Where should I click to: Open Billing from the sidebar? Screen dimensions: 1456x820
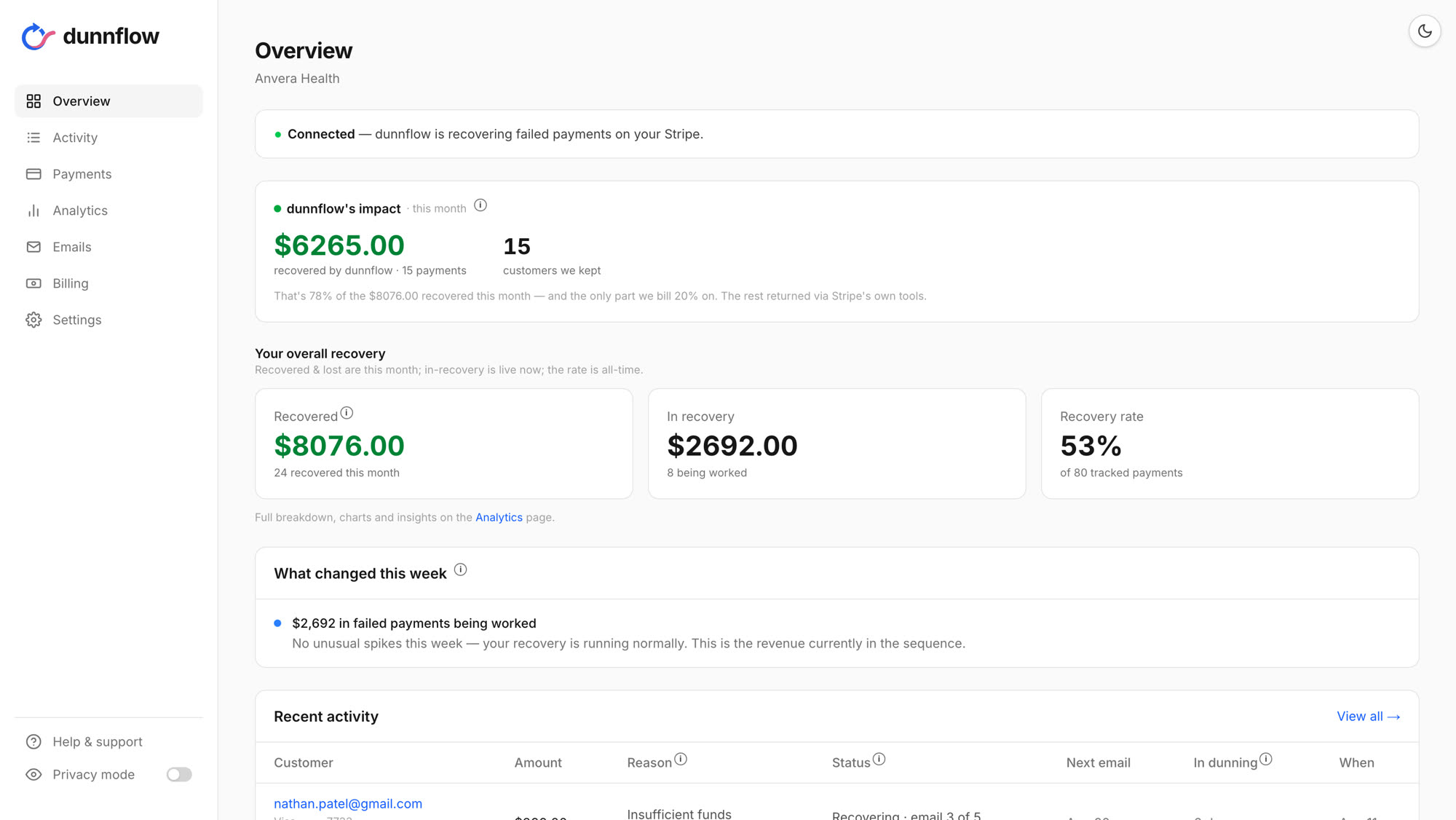[108, 283]
